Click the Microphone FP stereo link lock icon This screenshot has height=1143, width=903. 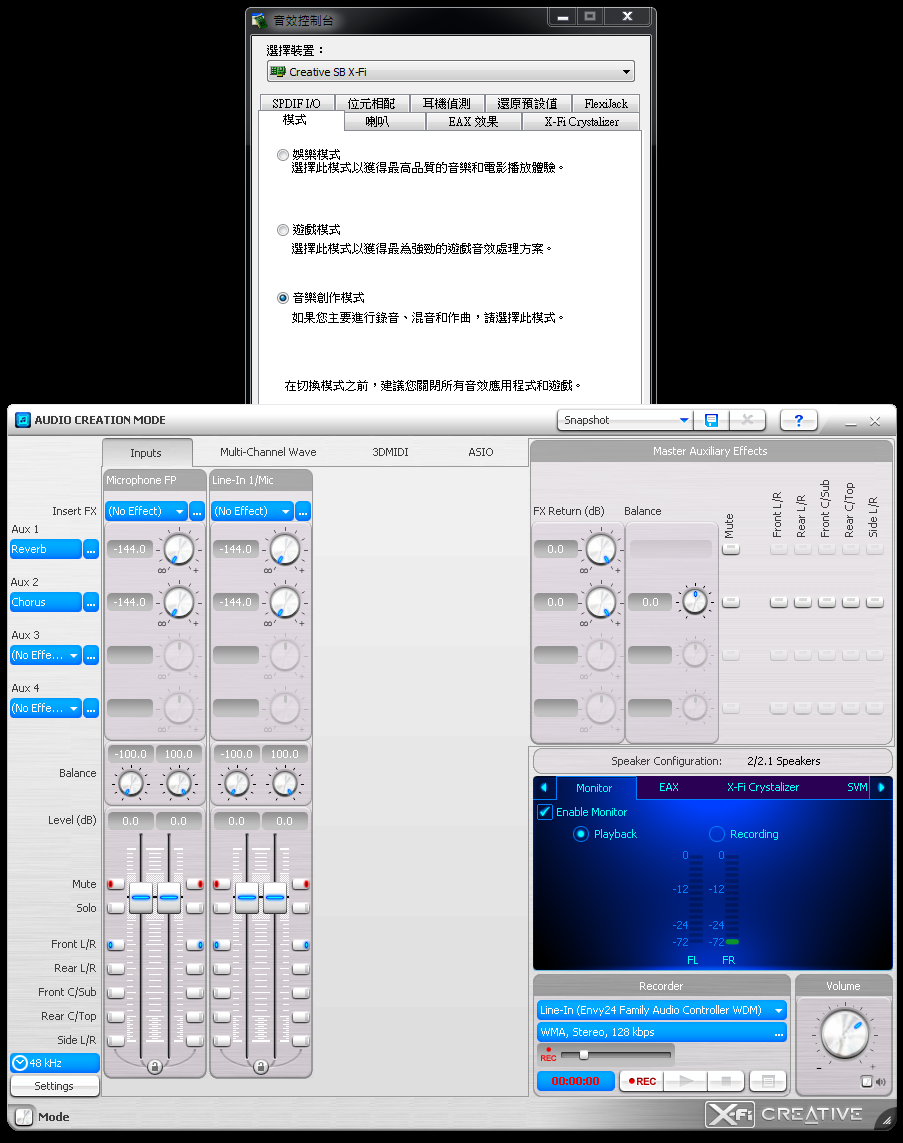[155, 1066]
